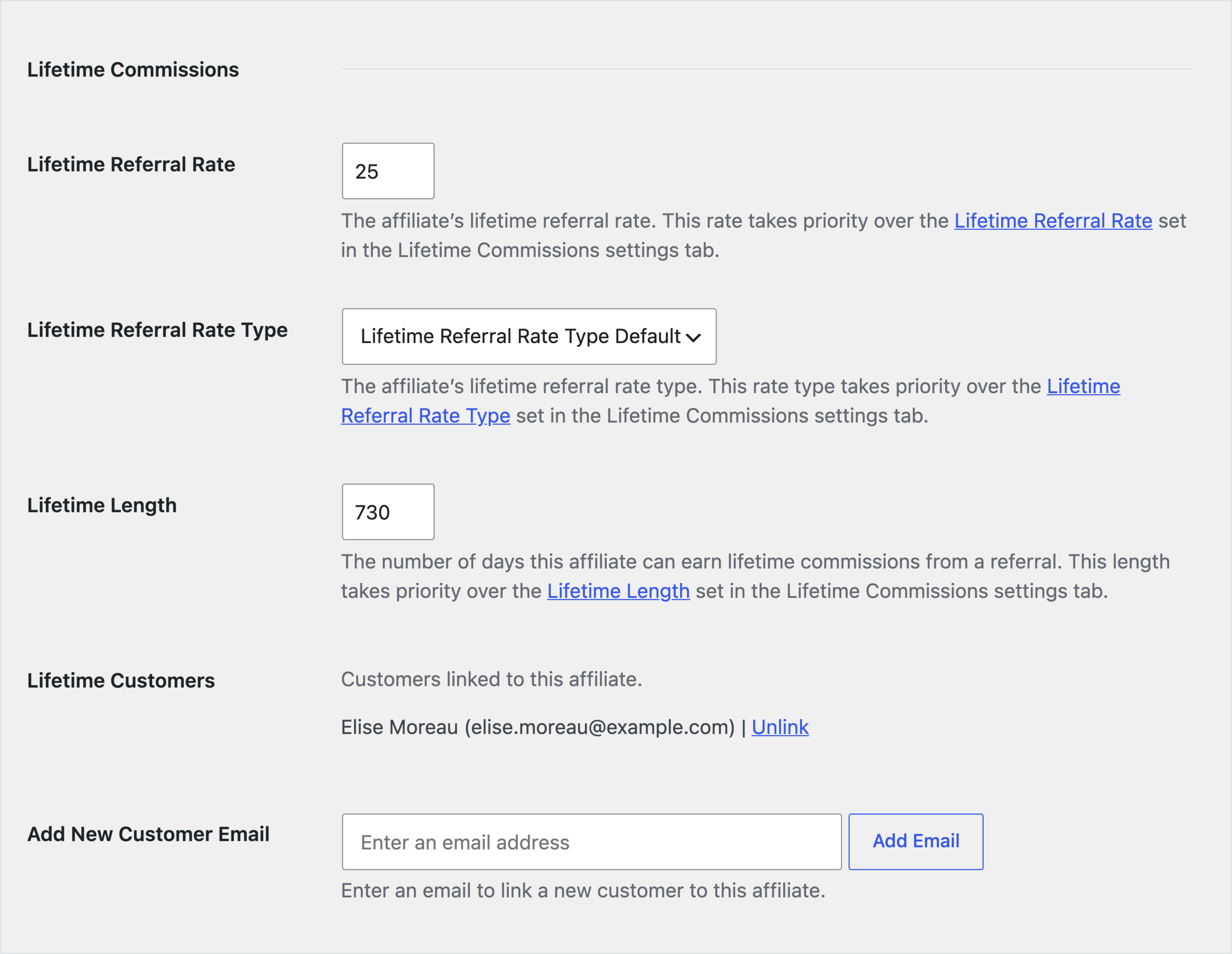Click the Add New Customer Email label

point(148,835)
